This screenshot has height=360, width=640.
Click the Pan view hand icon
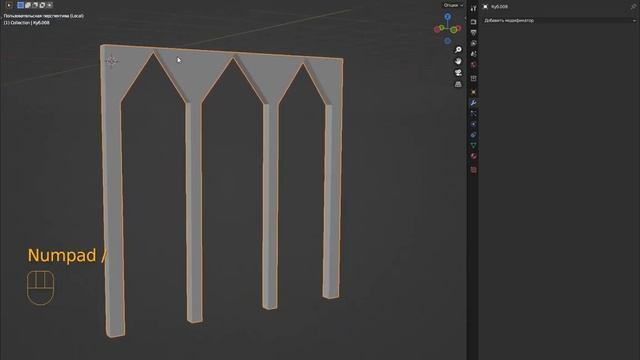(x=458, y=61)
